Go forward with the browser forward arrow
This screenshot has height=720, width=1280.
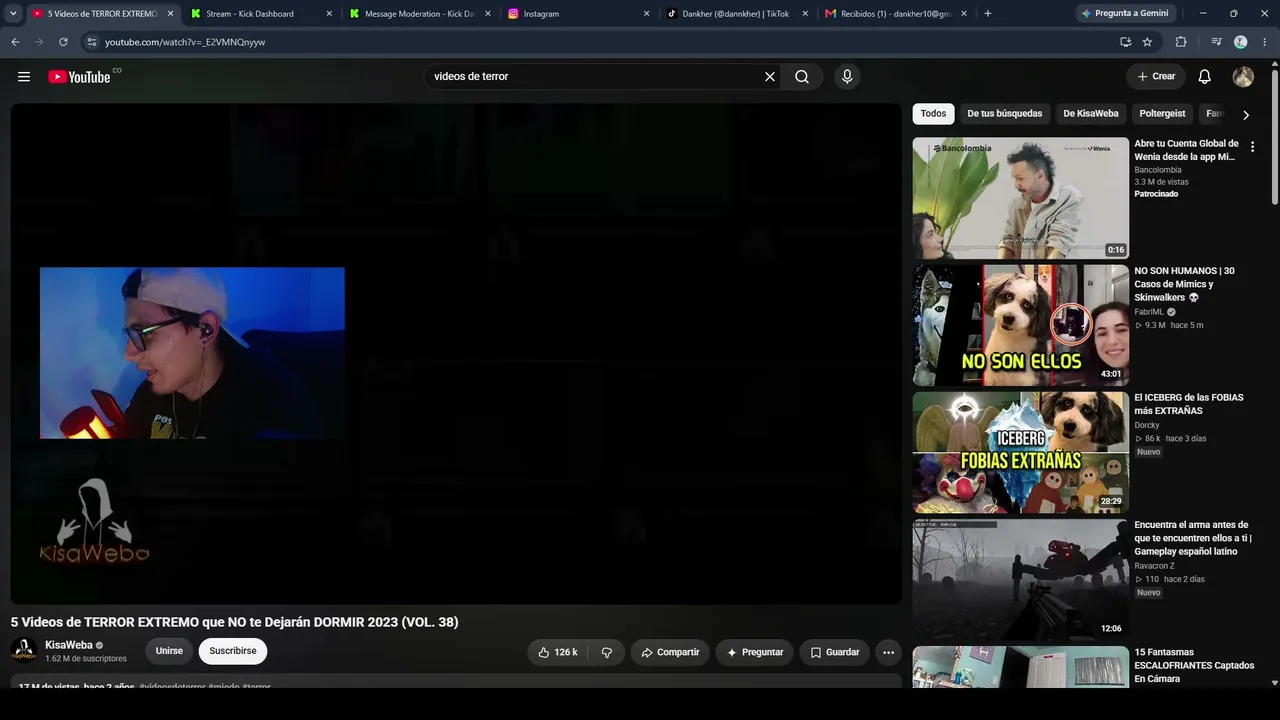coord(39,42)
